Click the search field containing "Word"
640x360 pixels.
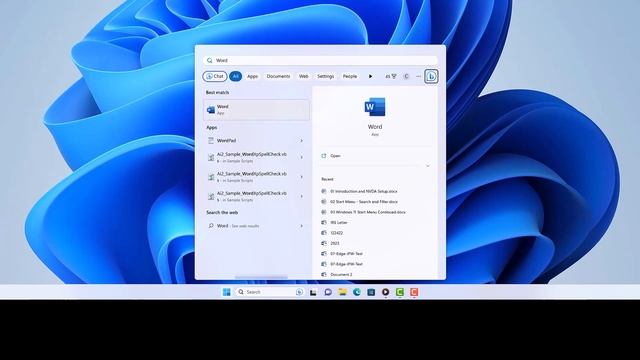click(320, 60)
